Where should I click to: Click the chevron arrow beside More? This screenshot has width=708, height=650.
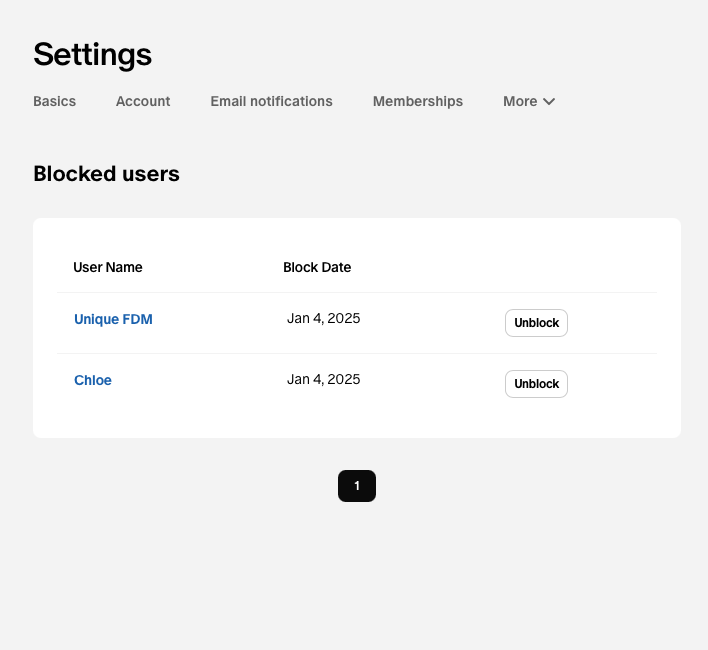pyautogui.click(x=549, y=102)
